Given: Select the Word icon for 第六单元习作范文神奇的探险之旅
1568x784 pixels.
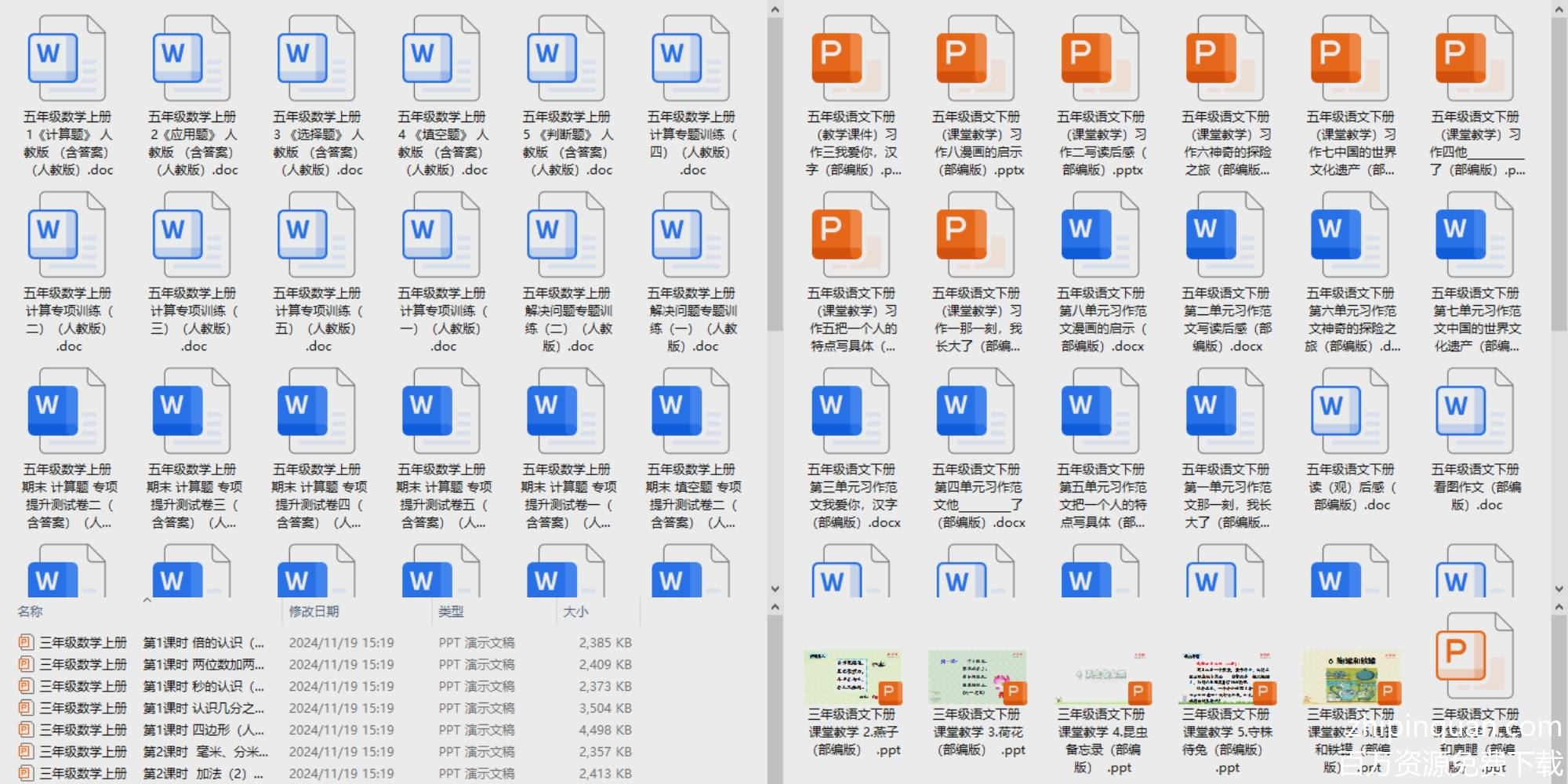Looking at the screenshot, I should click(1348, 235).
